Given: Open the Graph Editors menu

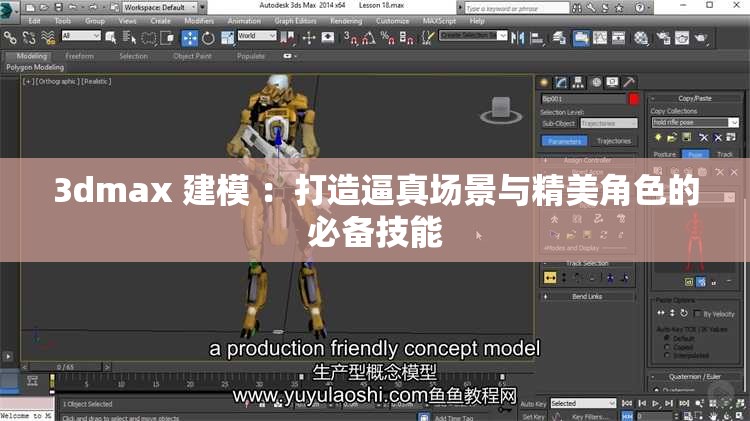Looking at the screenshot, I should [x=295, y=21].
